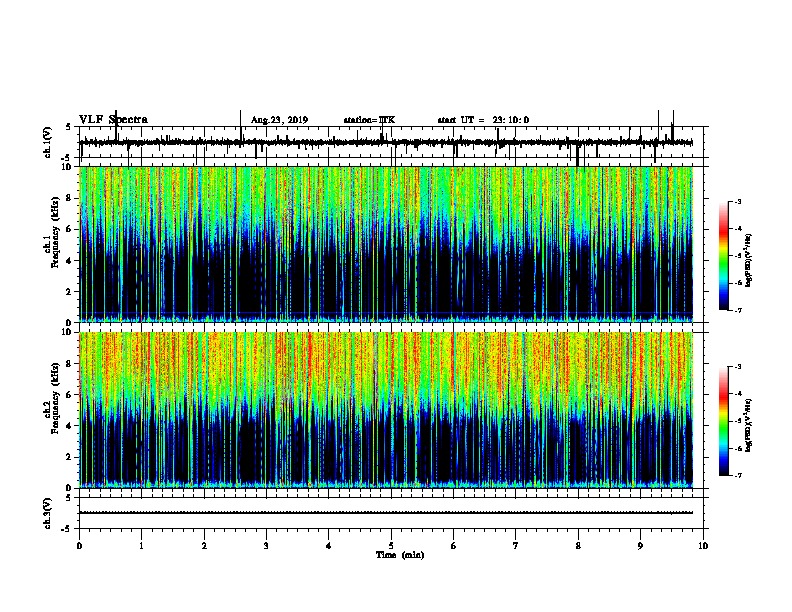Click the ch.1 waveform trace panel
Screen dimensions: 792x612
pyautogui.click(x=391, y=142)
